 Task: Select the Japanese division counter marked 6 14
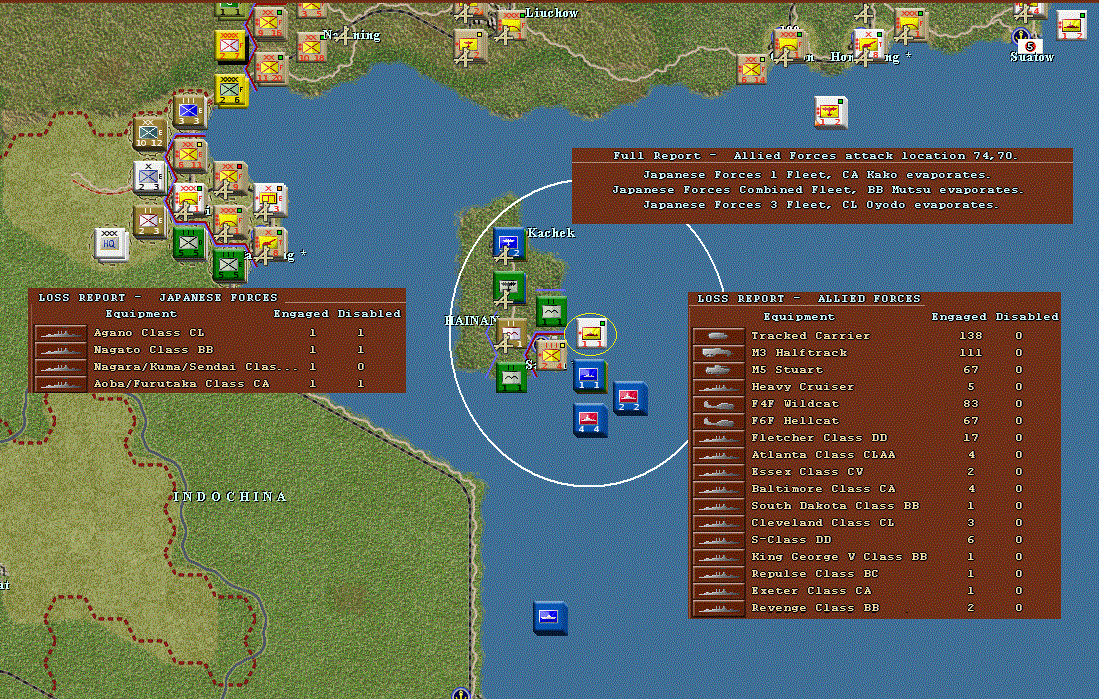[x=752, y=69]
